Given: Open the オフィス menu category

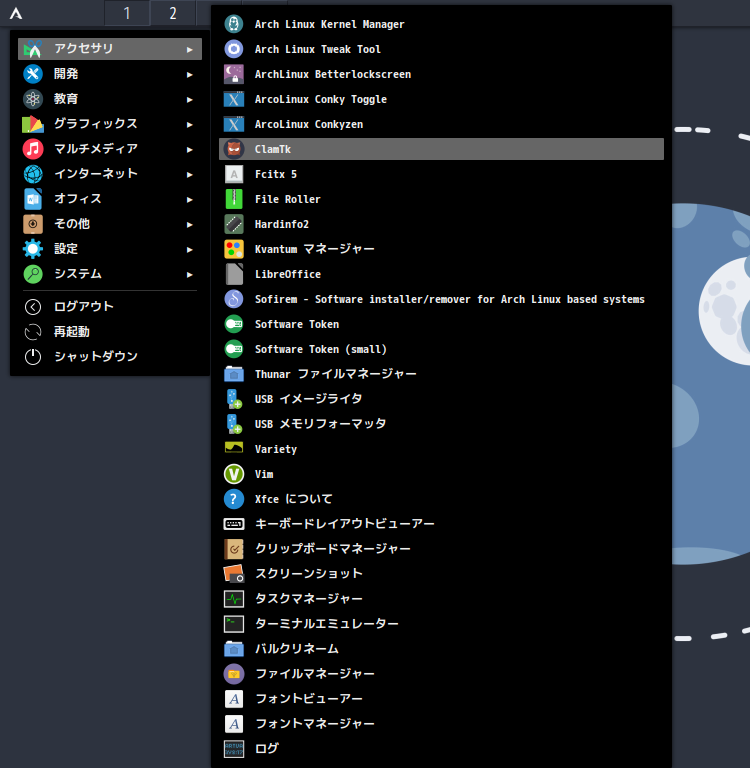Looking at the screenshot, I should [78, 199].
